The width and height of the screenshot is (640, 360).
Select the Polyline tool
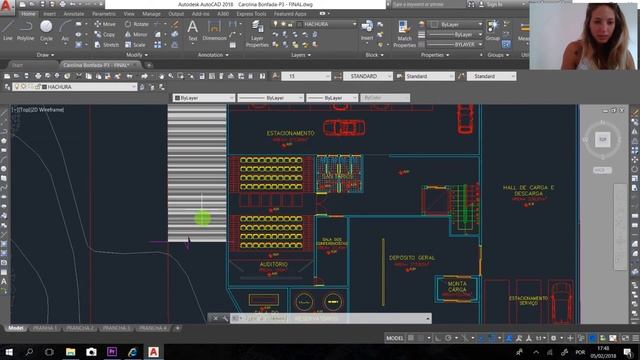(25, 31)
